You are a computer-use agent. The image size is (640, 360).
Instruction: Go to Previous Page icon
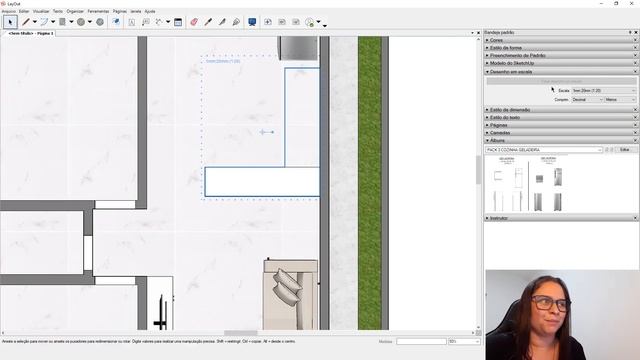(x=282, y=22)
